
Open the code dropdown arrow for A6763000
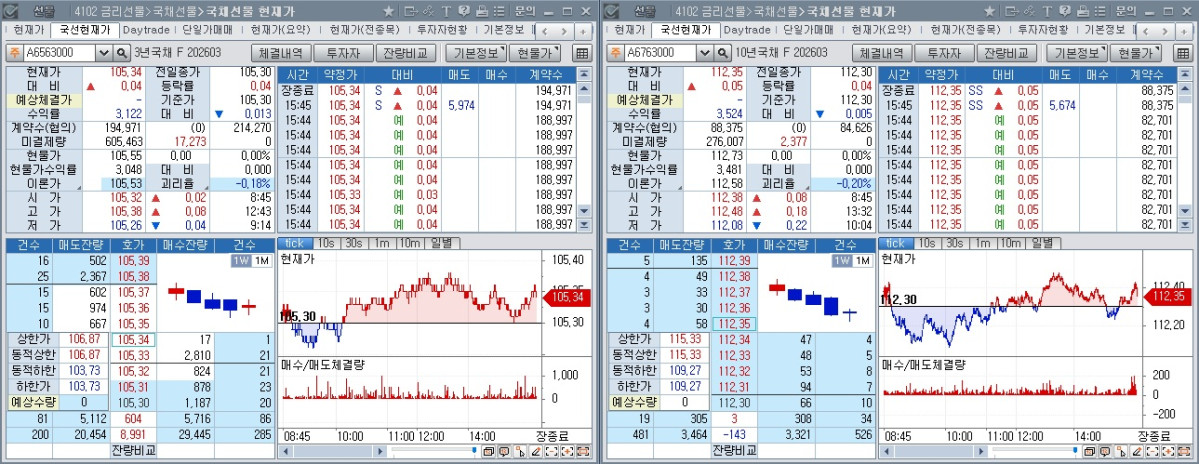[705, 53]
